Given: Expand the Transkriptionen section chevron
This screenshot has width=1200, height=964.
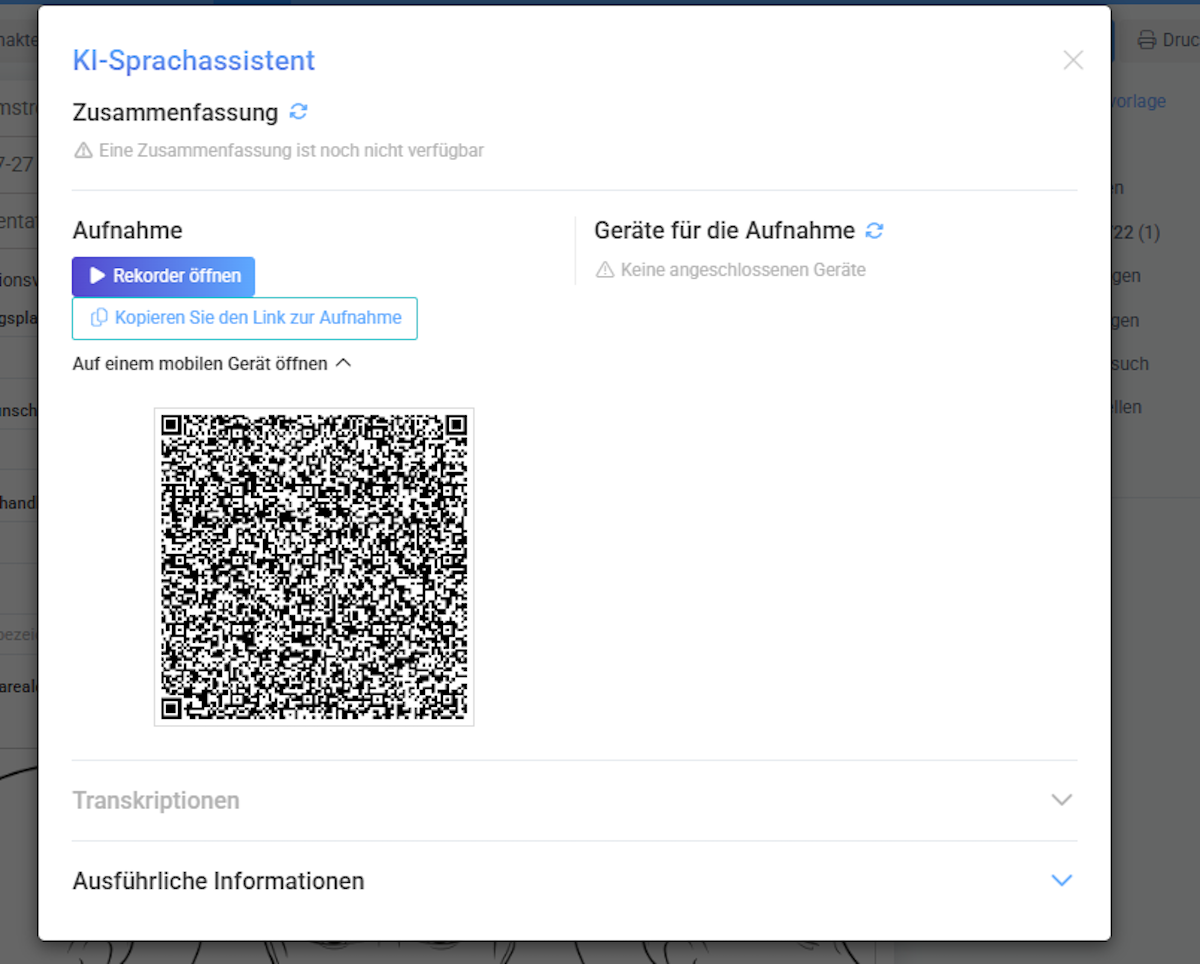Looking at the screenshot, I should pos(1062,800).
